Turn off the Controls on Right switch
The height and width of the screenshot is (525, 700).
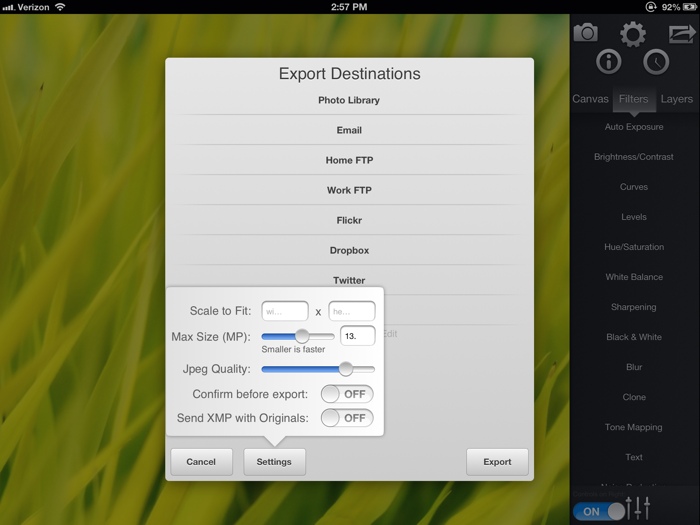(598, 511)
